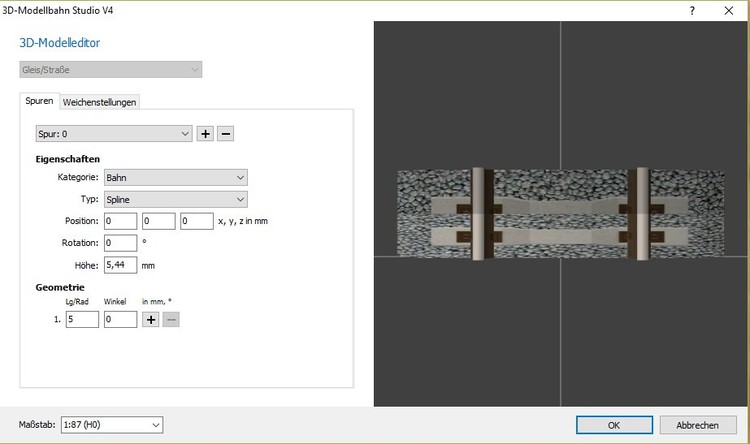The height and width of the screenshot is (444, 750).
Task: Open the Typ dropdown showing Spline
Action: 176,200
